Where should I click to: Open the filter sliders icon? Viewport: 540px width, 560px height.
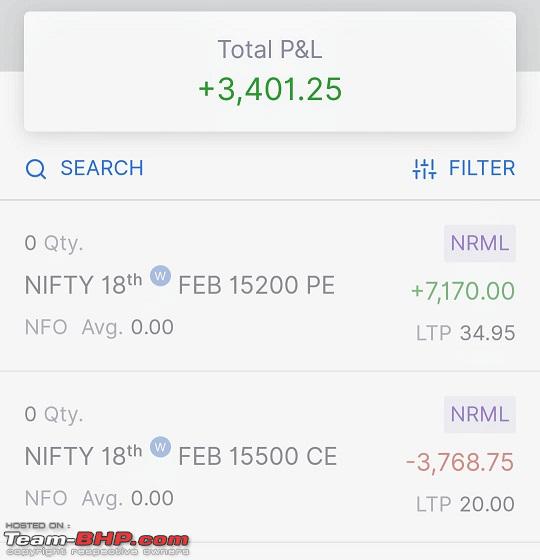tap(424, 169)
